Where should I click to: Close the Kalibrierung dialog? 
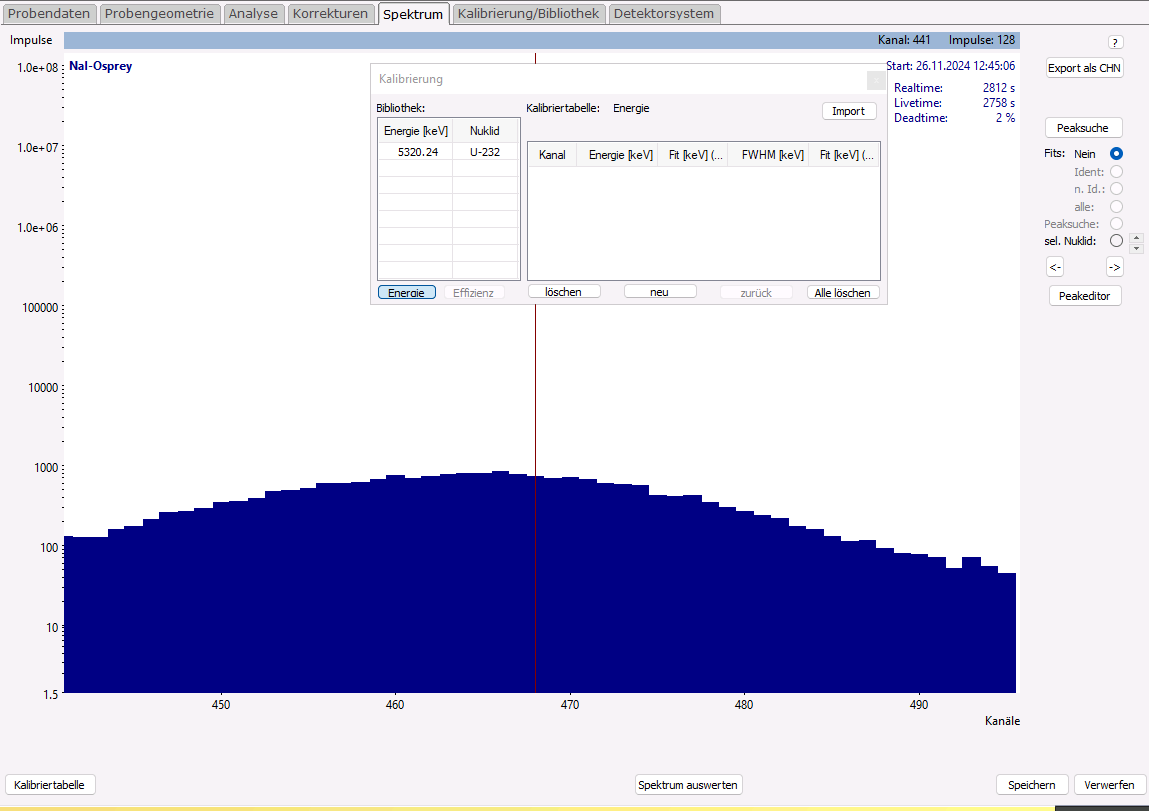pos(875,80)
